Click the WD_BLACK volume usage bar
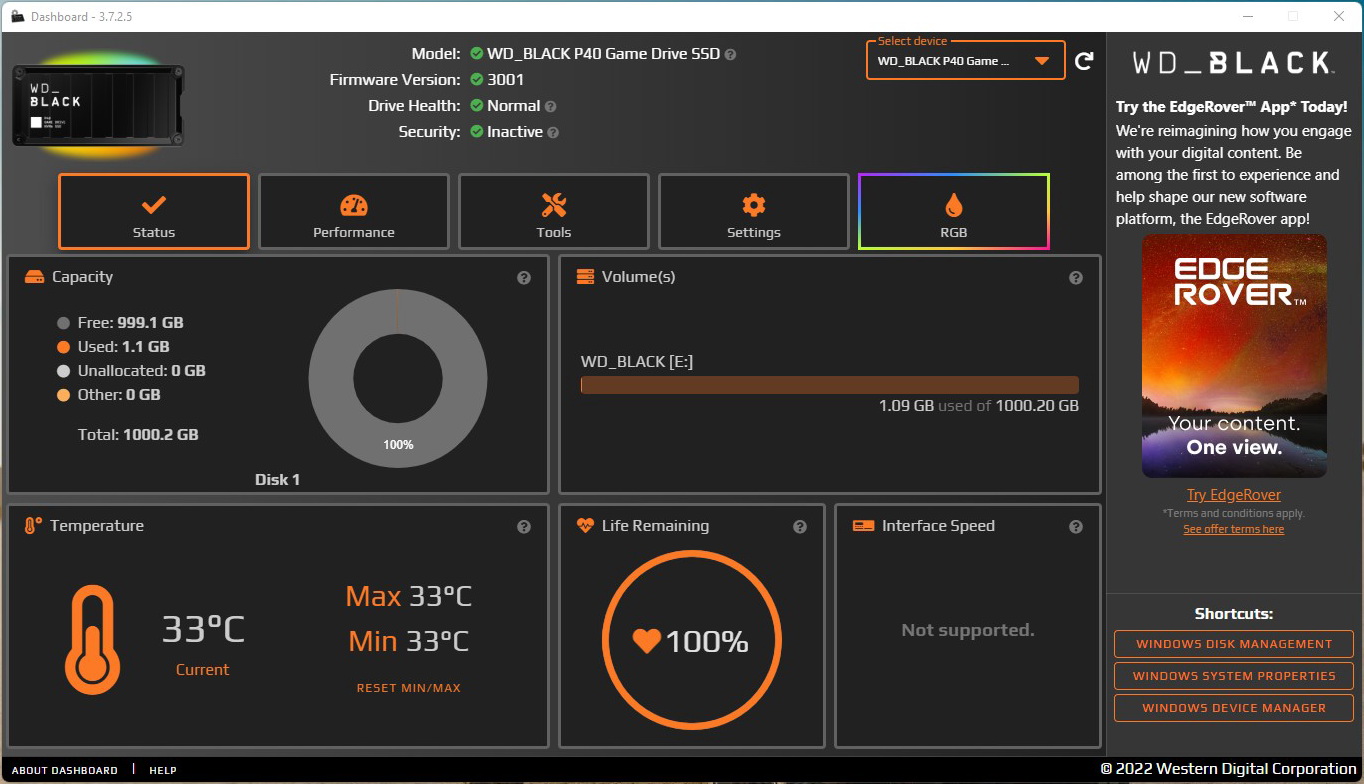This screenshot has width=1364, height=784. click(x=828, y=384)
